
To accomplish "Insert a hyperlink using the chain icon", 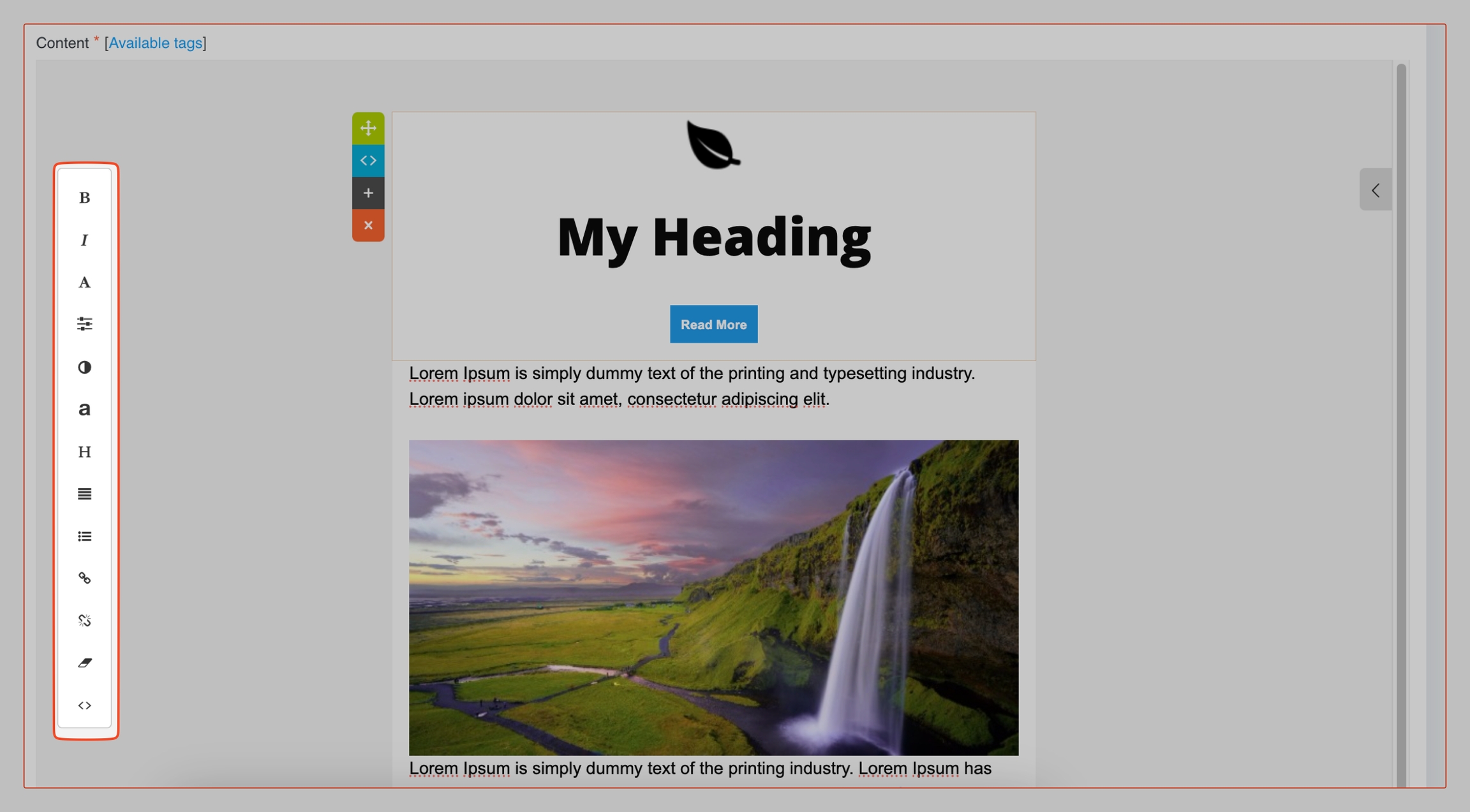I will pyautogui.click(x=84, y=578).
